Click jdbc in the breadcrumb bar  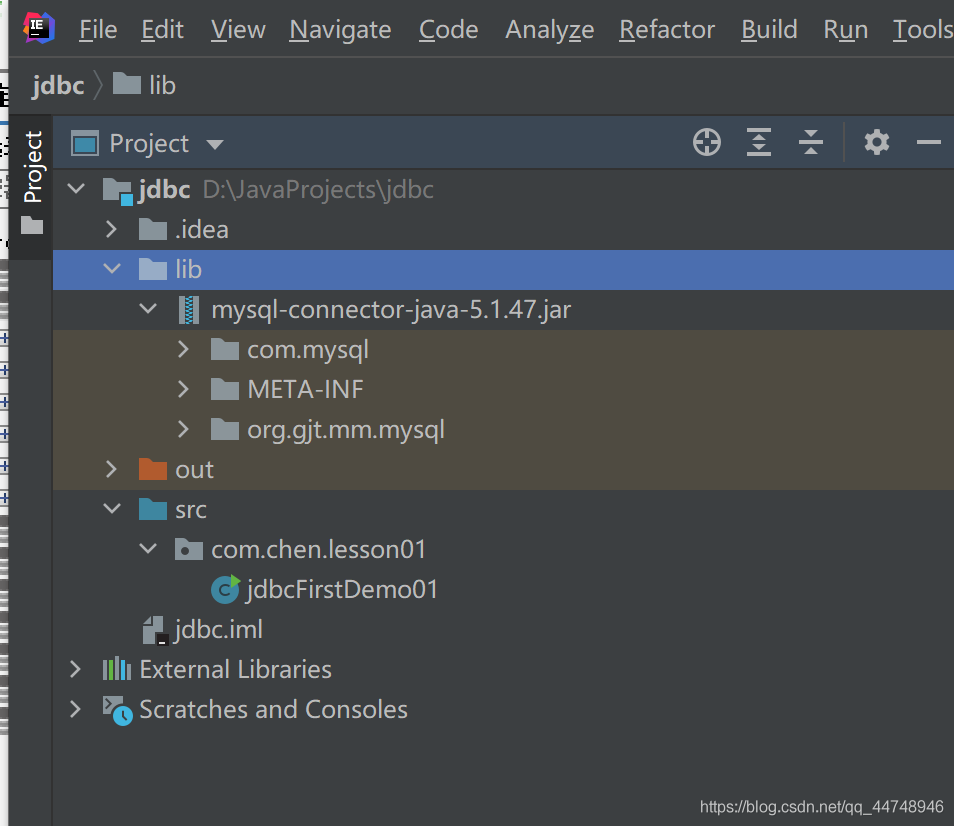pyautogui.click(x=58, y=85)
